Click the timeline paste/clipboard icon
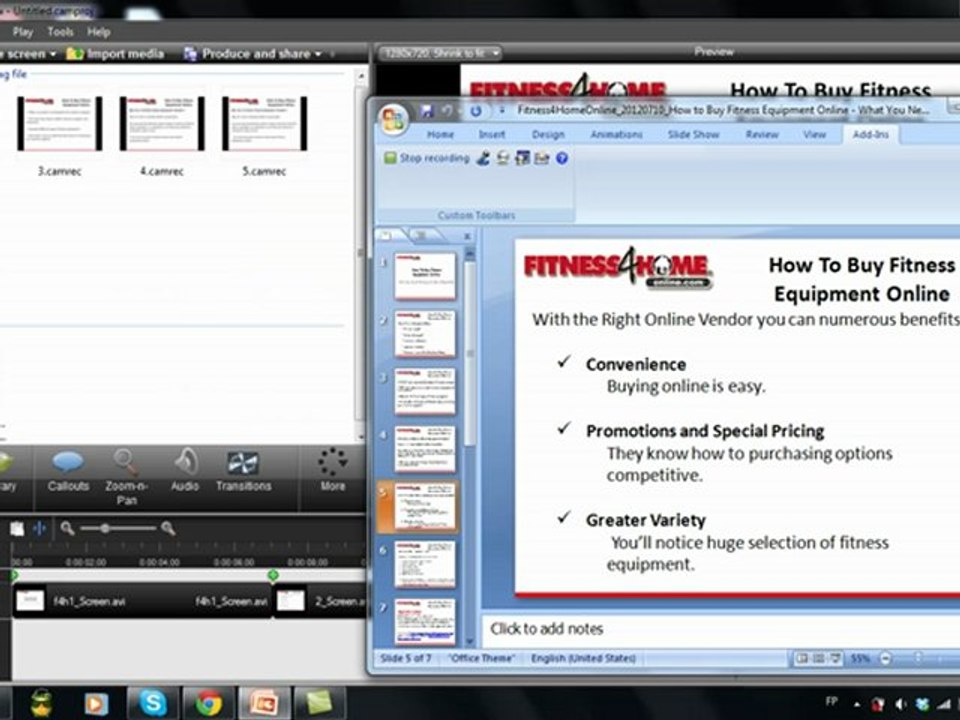Viewport: 960px width, 720px height. click(17, 528)
